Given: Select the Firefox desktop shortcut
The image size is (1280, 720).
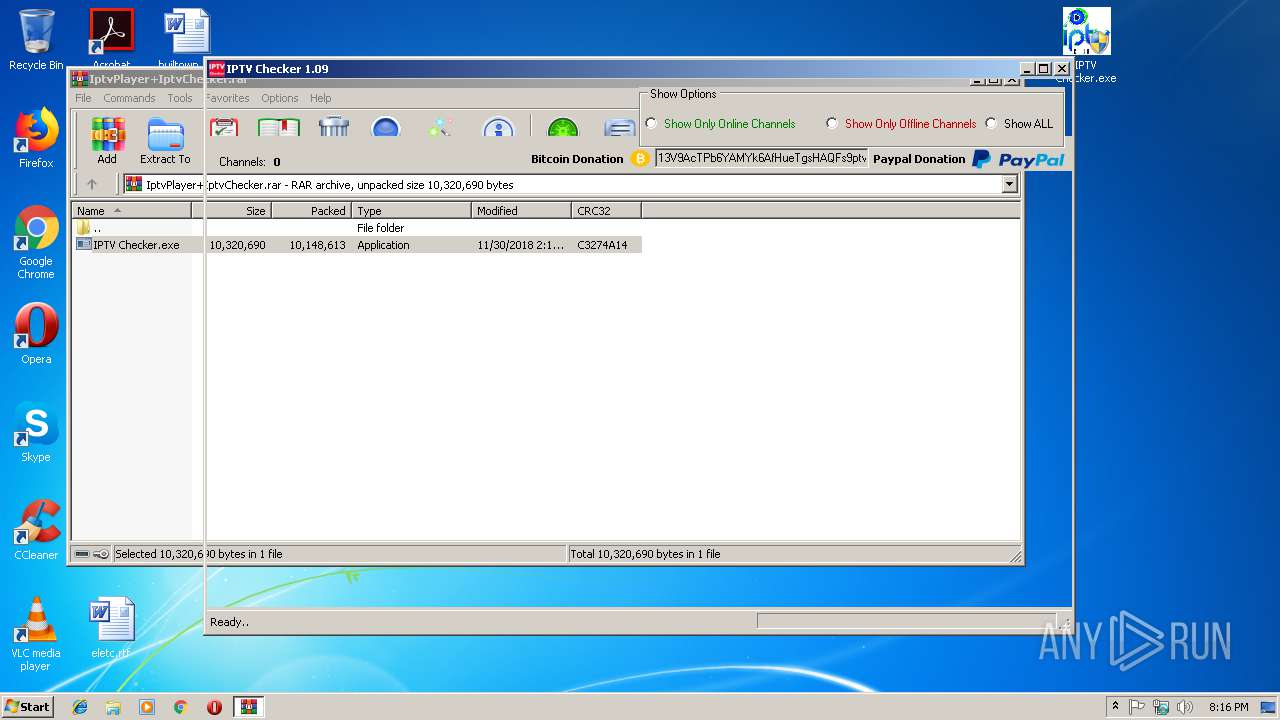Looking at the screenshot, I should [36, 138].
